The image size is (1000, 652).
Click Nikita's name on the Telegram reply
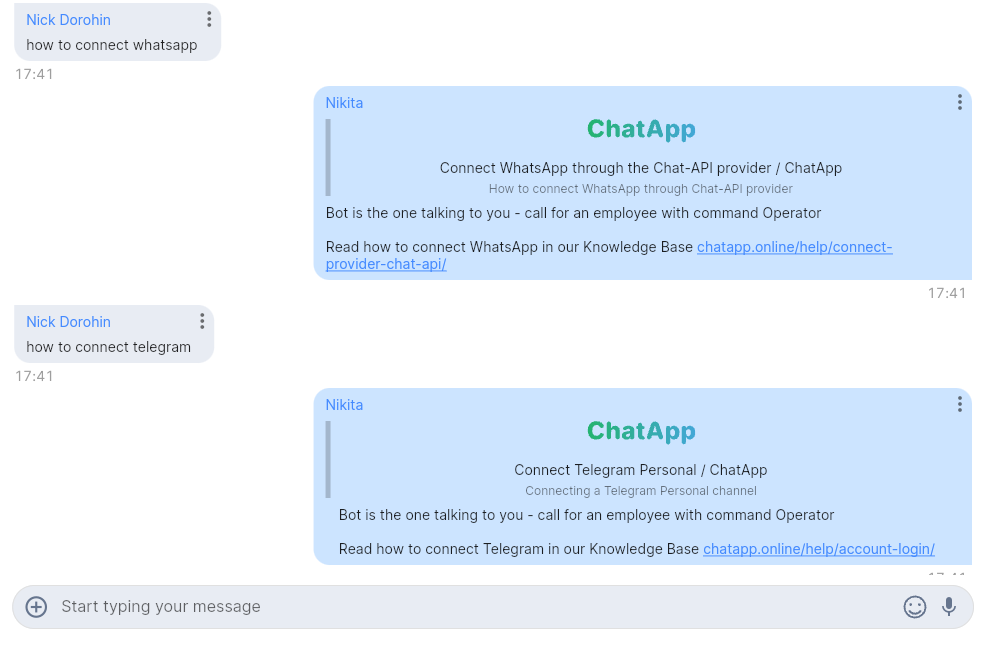(x=344, y=405)
